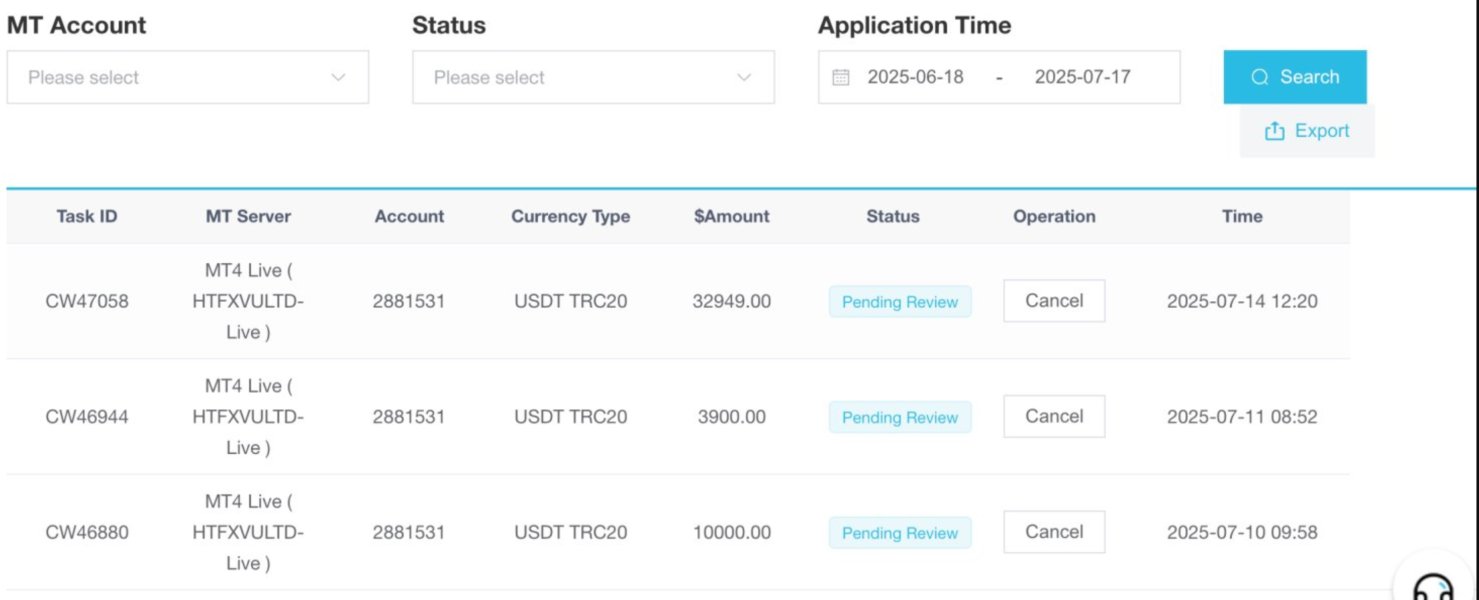Cancel the CW46944 request

[x=1054, y=417]
